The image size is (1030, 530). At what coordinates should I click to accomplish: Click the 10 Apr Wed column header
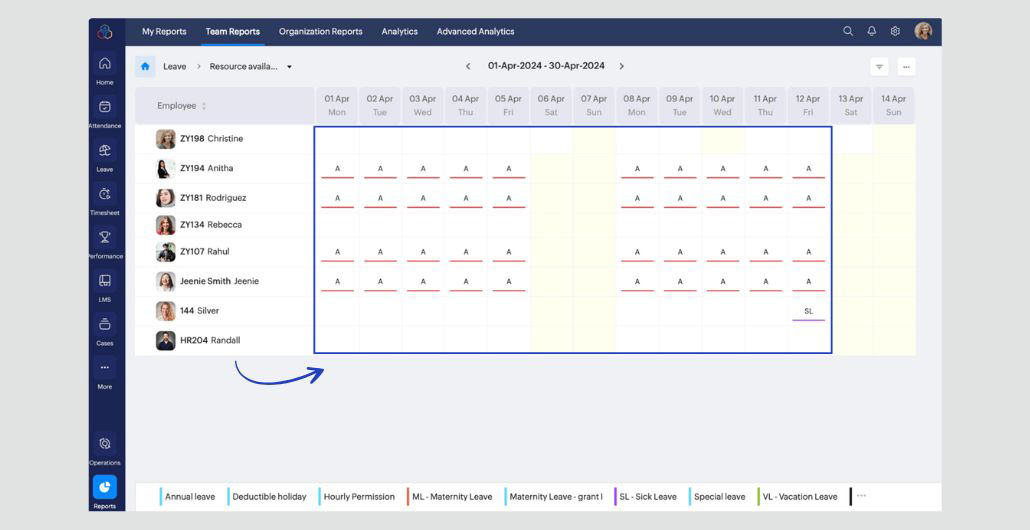[x=722, y=105]
